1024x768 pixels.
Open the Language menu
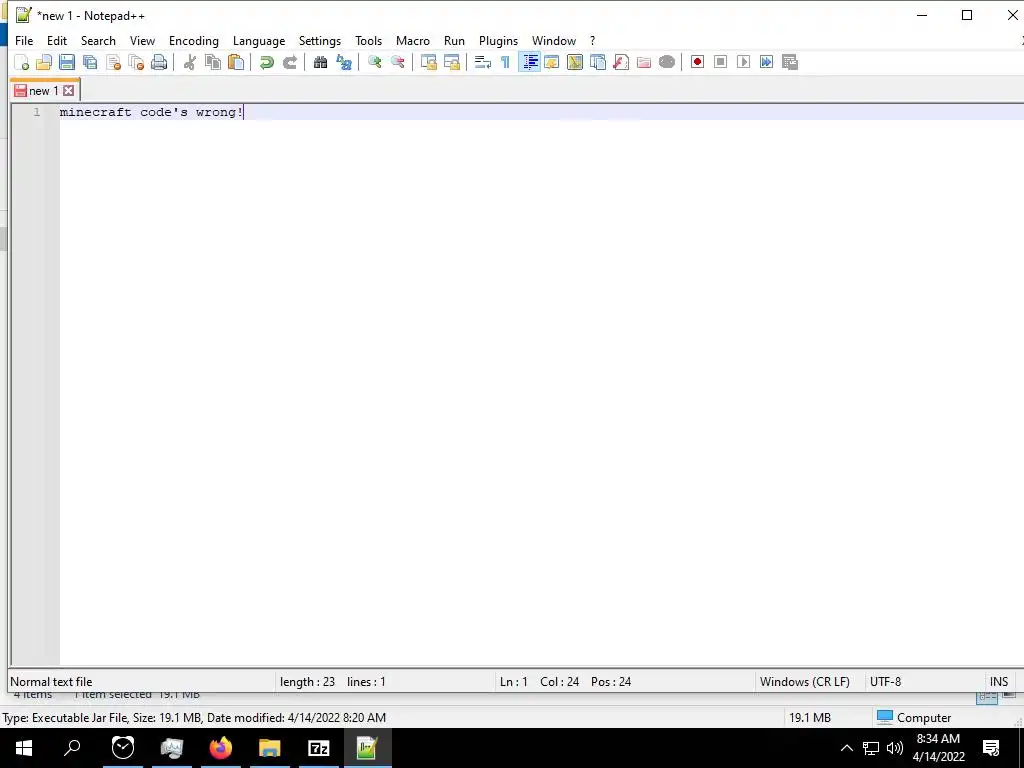(x=259, y=40)
